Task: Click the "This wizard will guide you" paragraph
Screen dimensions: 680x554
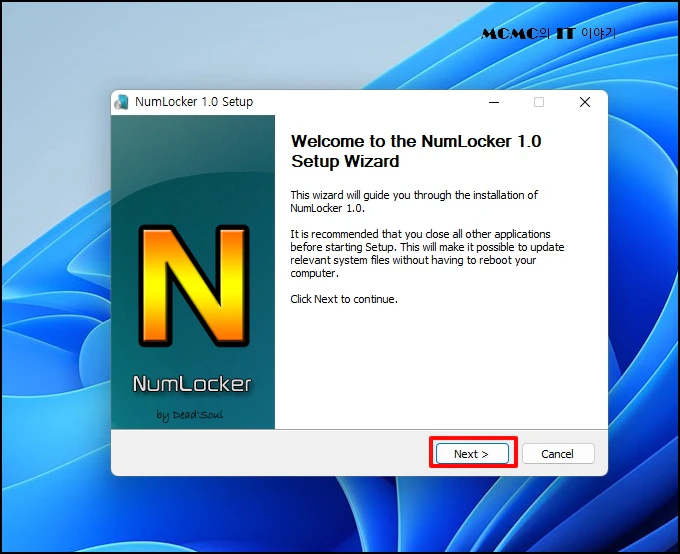Action: [414, 202]
